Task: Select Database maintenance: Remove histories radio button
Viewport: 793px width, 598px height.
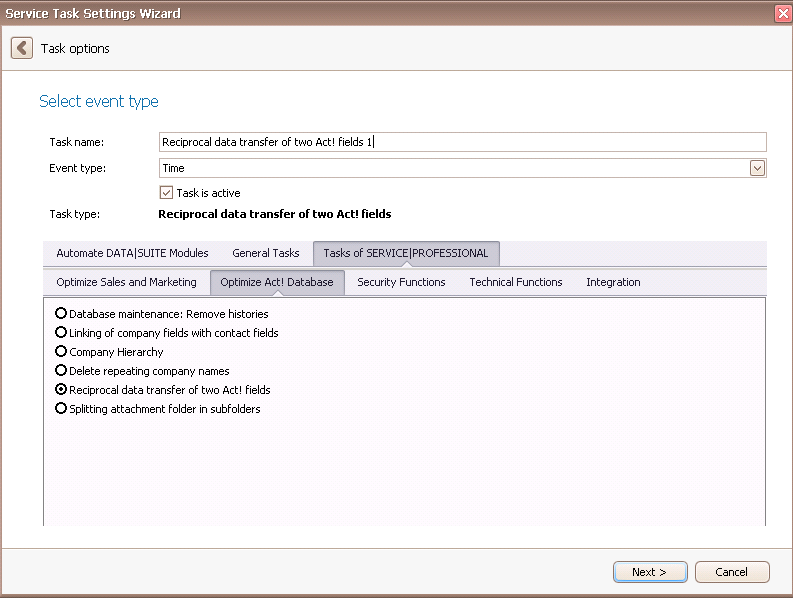Action: (x=61, y=314)
